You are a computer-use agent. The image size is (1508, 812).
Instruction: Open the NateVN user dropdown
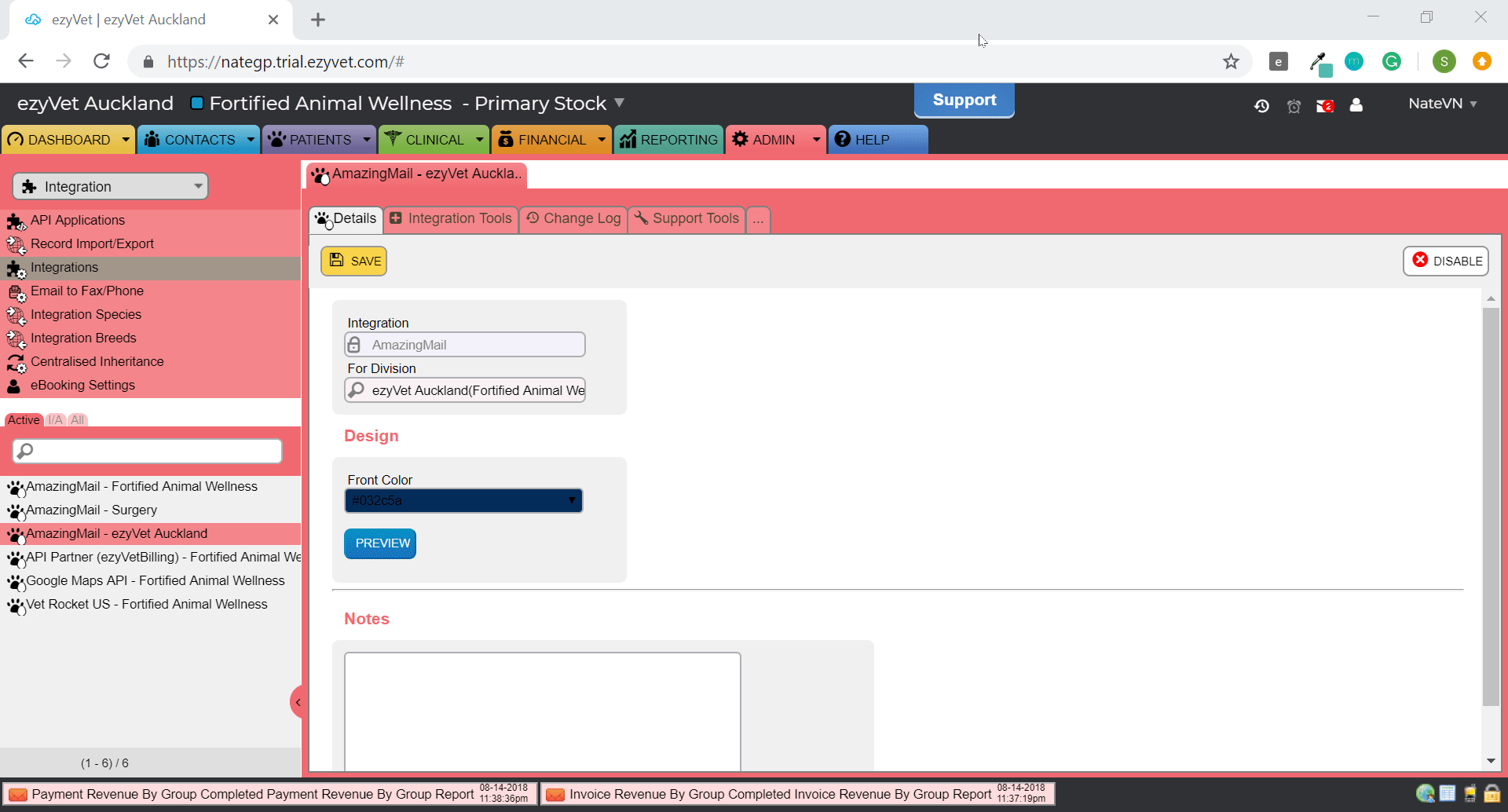pos(1442,104)
